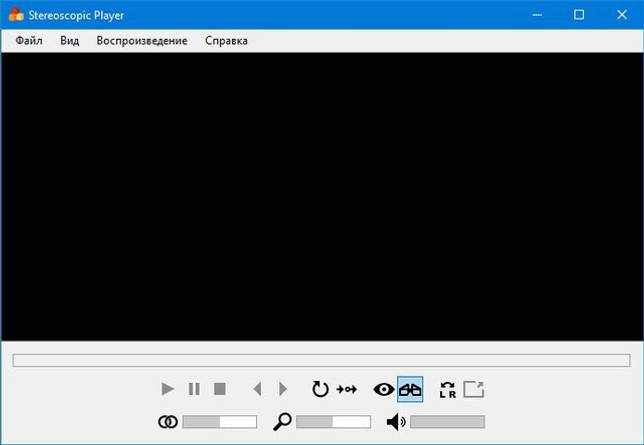Swap left and right views icon
644x445 pixels.
(x=447, y=390)
